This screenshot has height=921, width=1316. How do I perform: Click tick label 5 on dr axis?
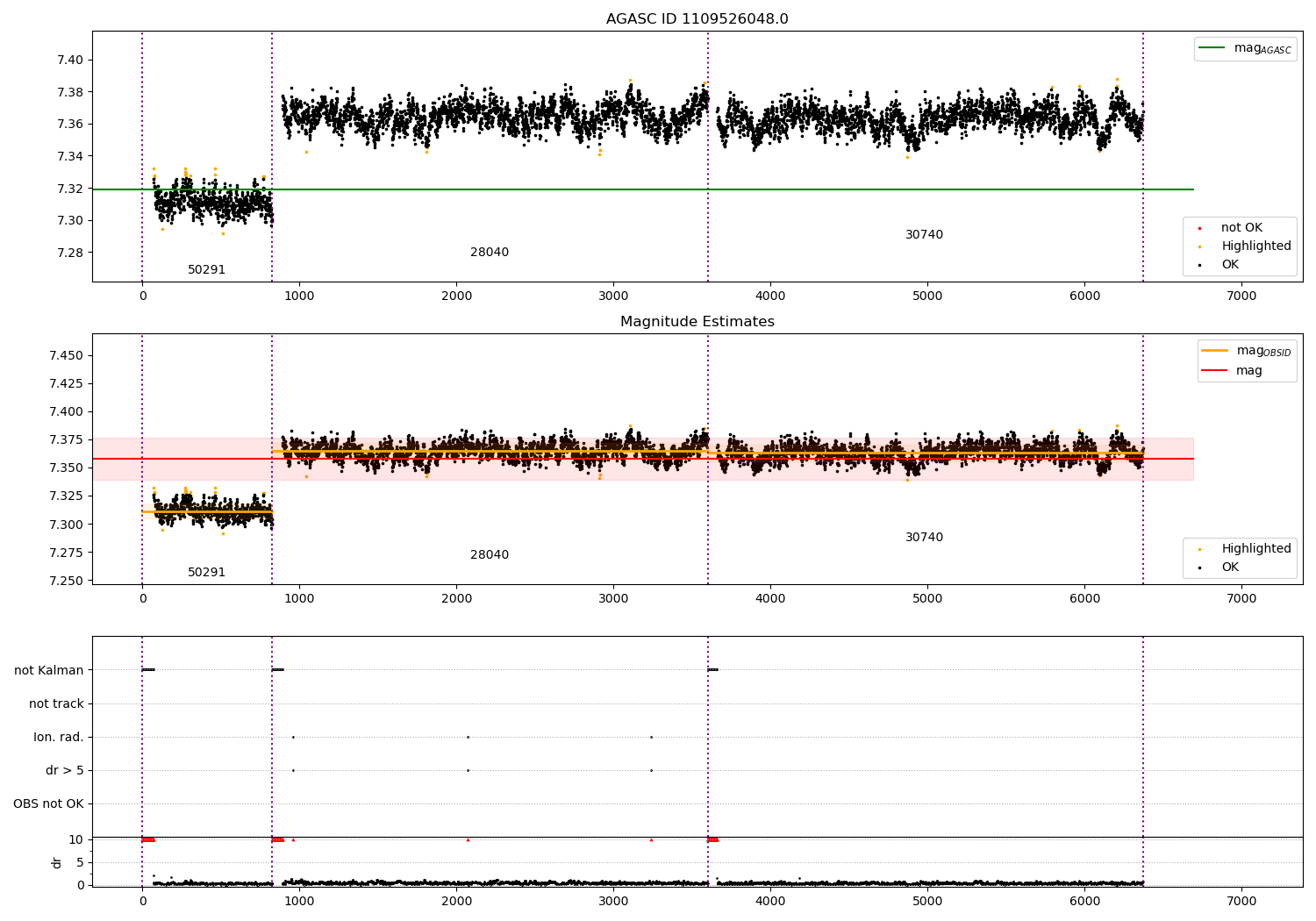point(80,862)
